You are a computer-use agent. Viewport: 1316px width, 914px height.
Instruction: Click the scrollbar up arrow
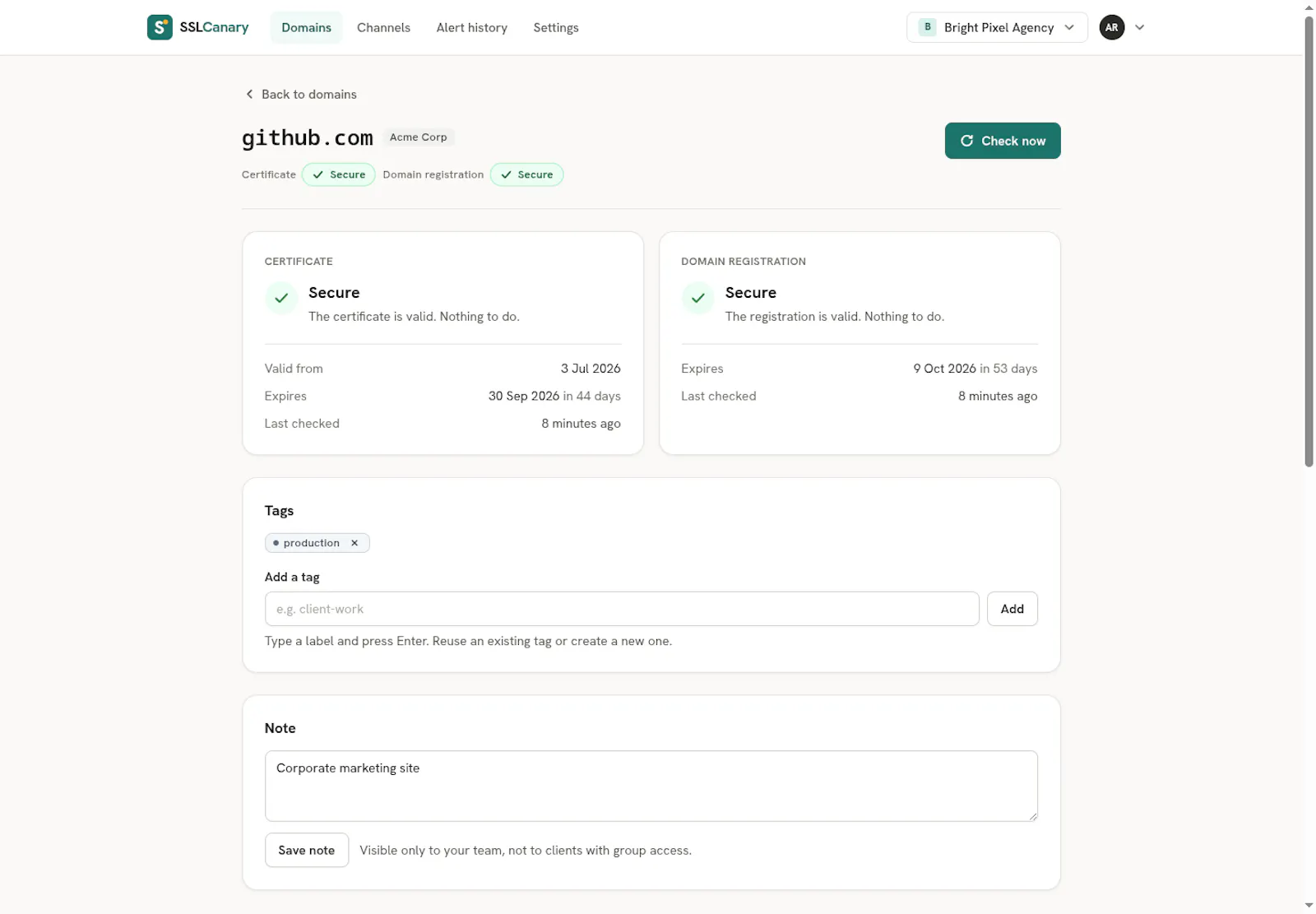click(1309, 7)
